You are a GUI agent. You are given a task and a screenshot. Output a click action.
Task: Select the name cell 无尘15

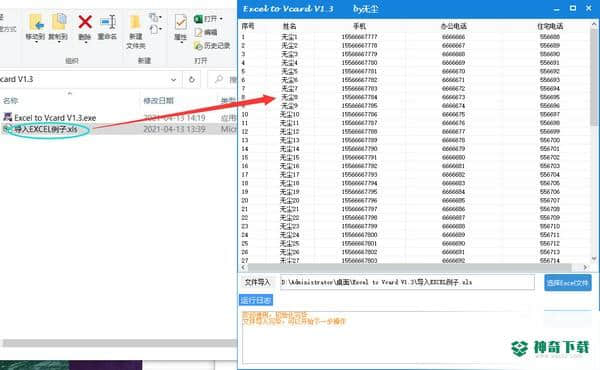coord(289,157)
